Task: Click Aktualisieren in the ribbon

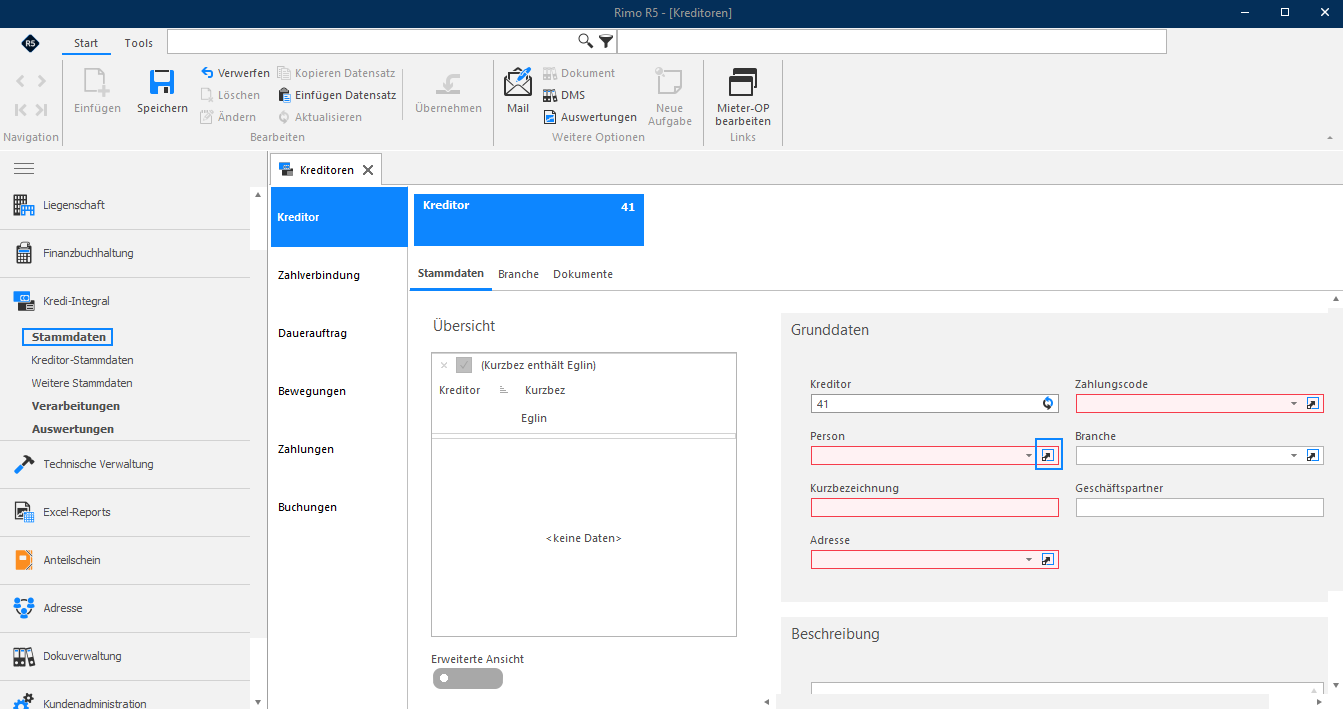Action: click(x=319, y=117)
